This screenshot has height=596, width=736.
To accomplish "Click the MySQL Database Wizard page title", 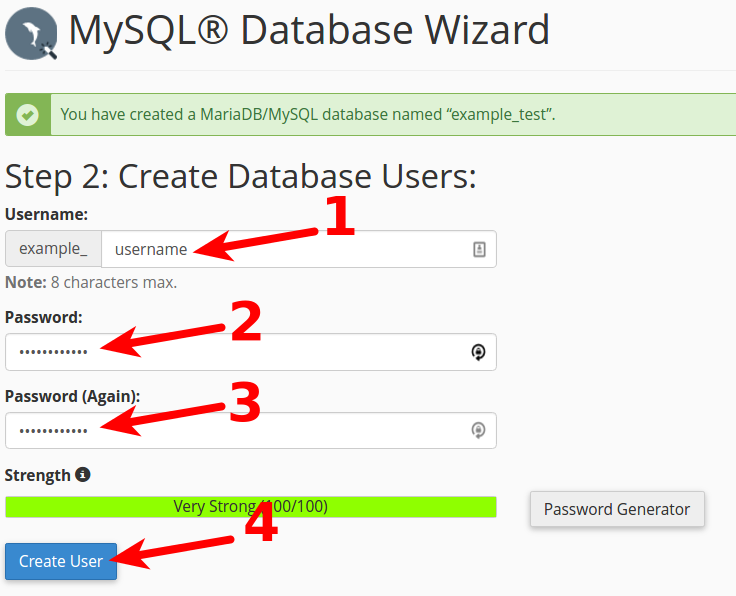I will [309, 32].
